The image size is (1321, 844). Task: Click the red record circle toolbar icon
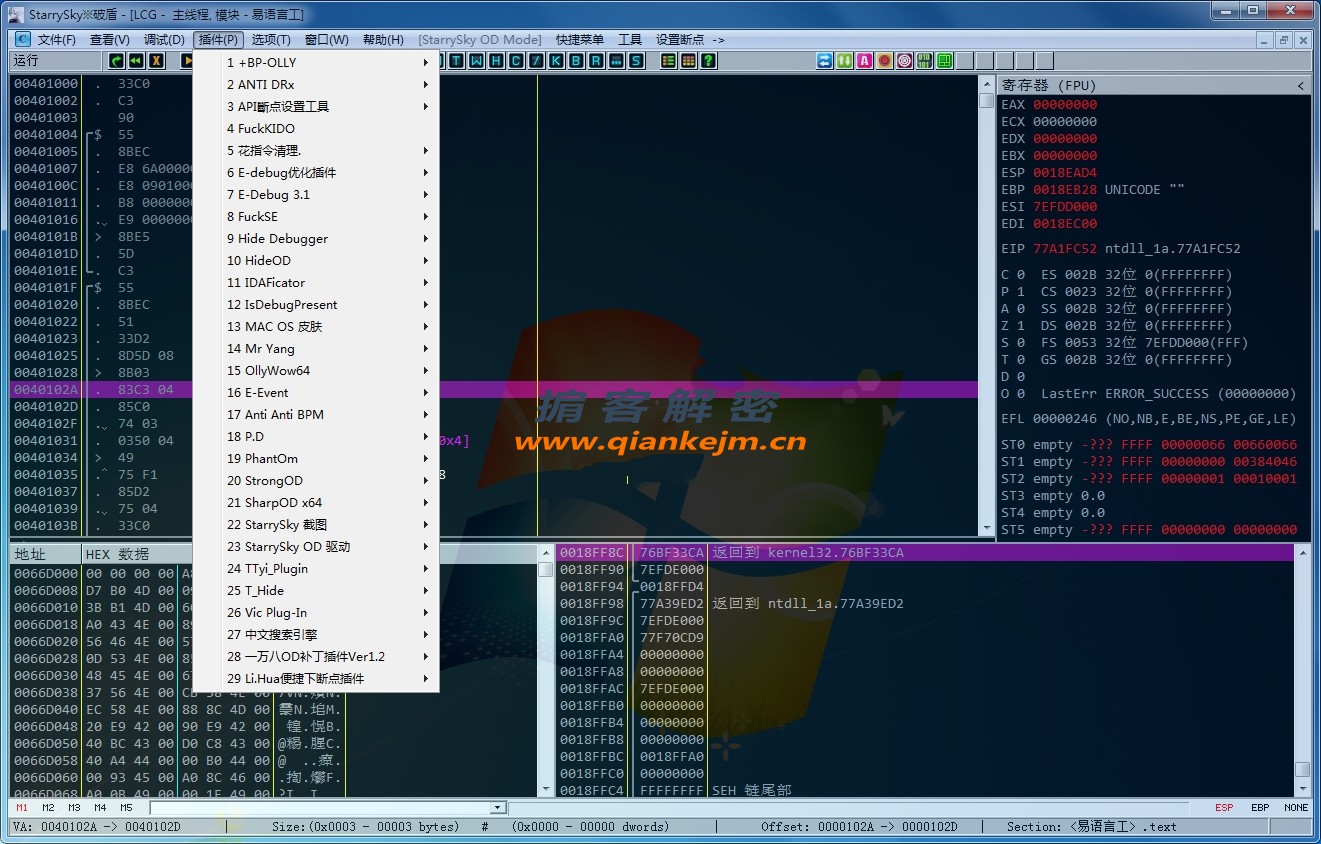pyautogui.click(x=885, y=61)
